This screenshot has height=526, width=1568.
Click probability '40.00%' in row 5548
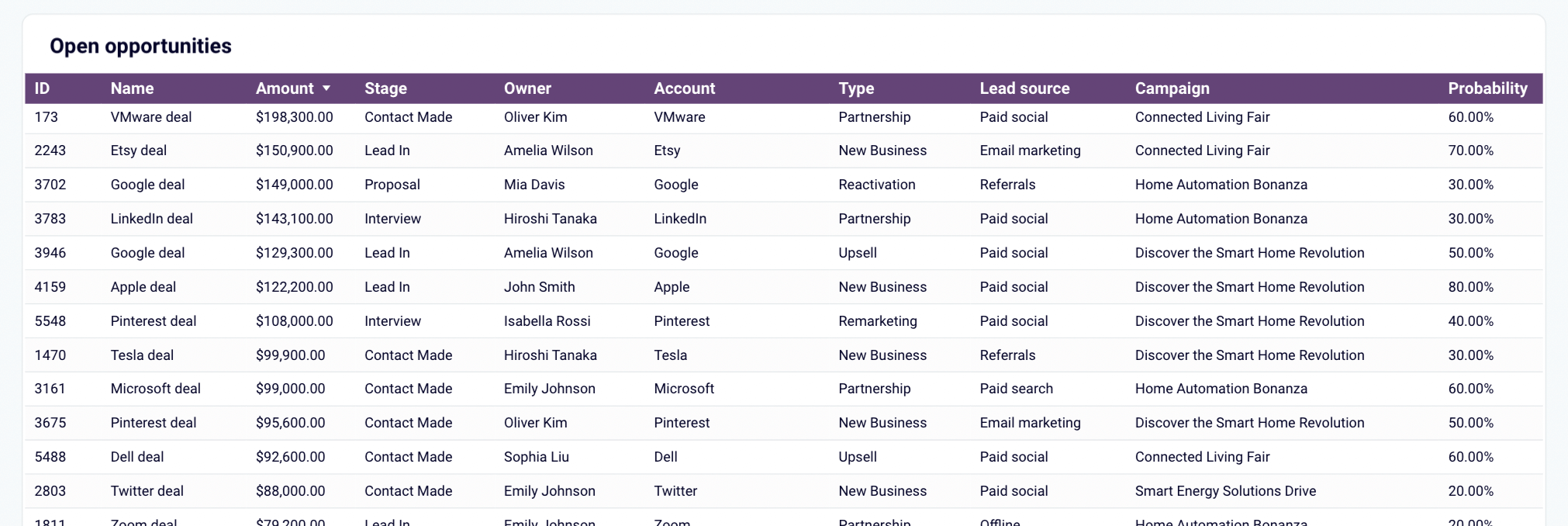tap(1471, 321)
